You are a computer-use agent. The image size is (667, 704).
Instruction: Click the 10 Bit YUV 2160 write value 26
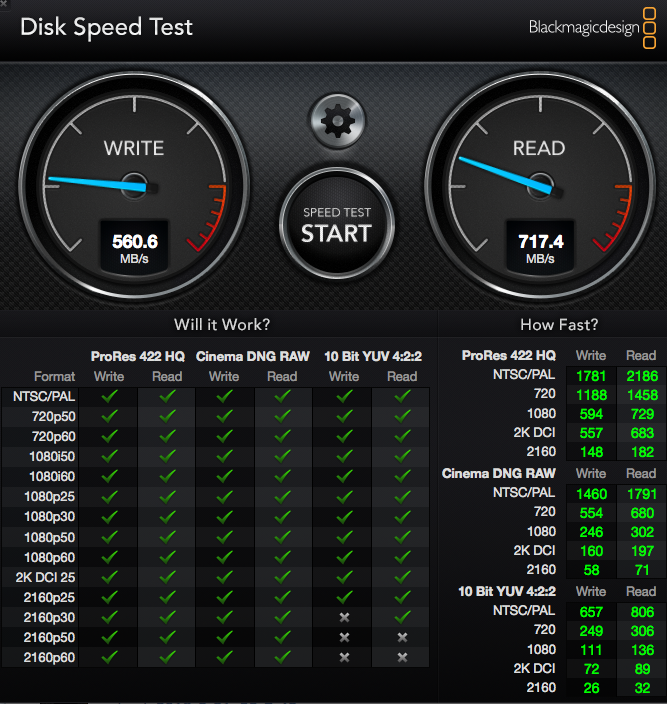(x=592, y=688)
